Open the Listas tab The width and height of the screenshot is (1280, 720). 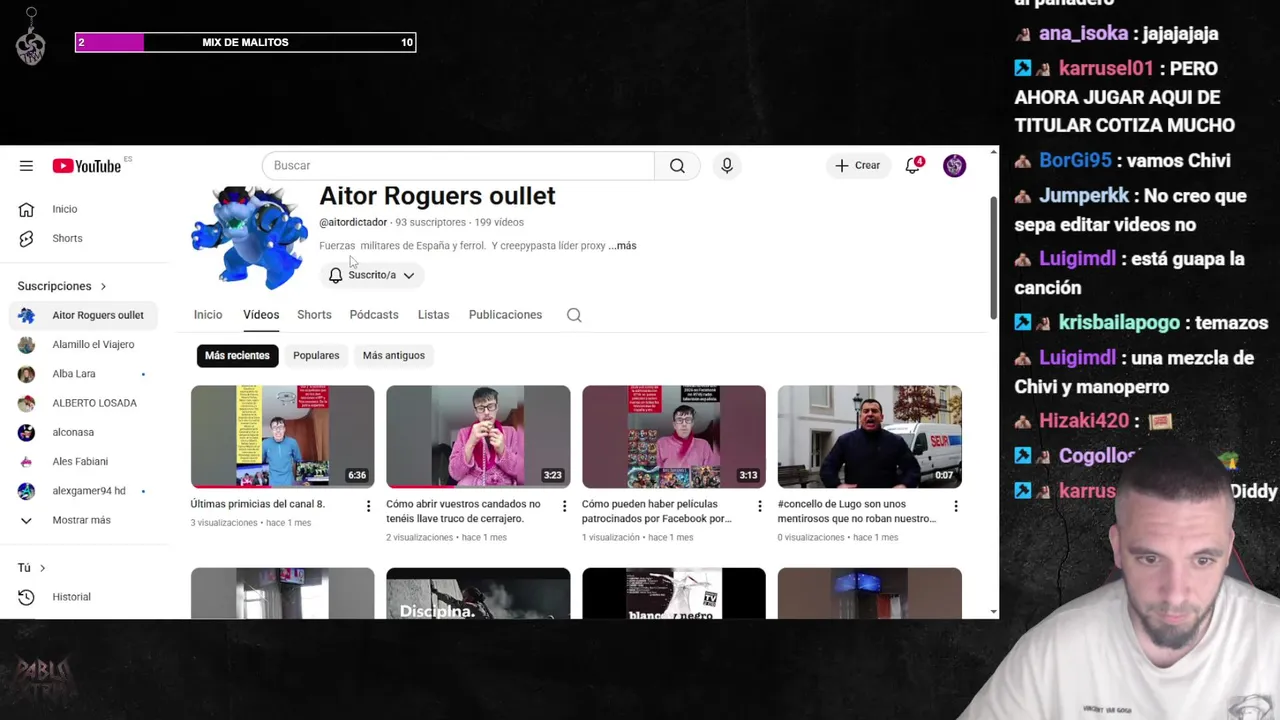433,315
